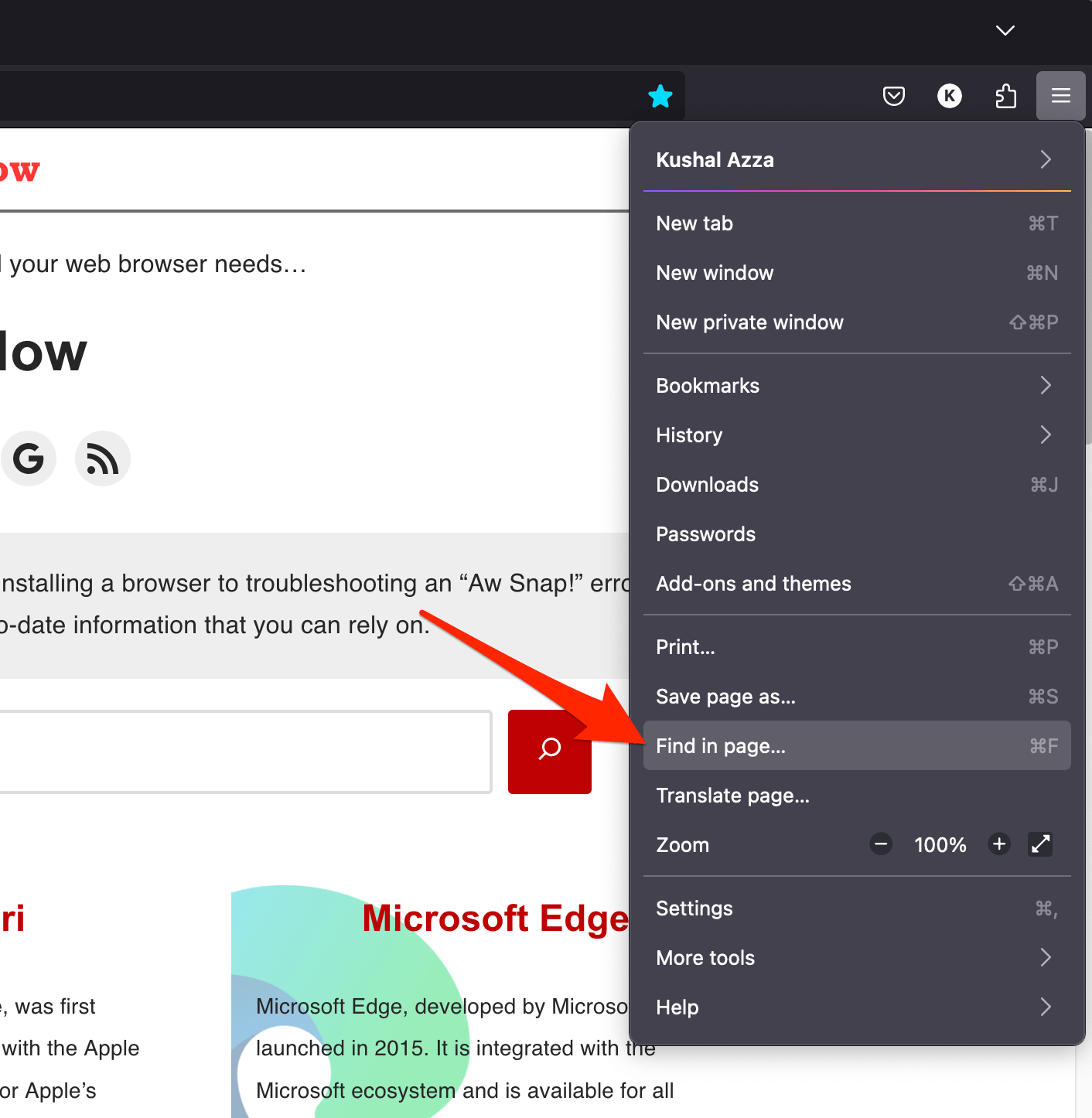Select New window menu item
The height and width of the screenshot is (1118, 1092).
pyautogui.click(x=857, y=273)
